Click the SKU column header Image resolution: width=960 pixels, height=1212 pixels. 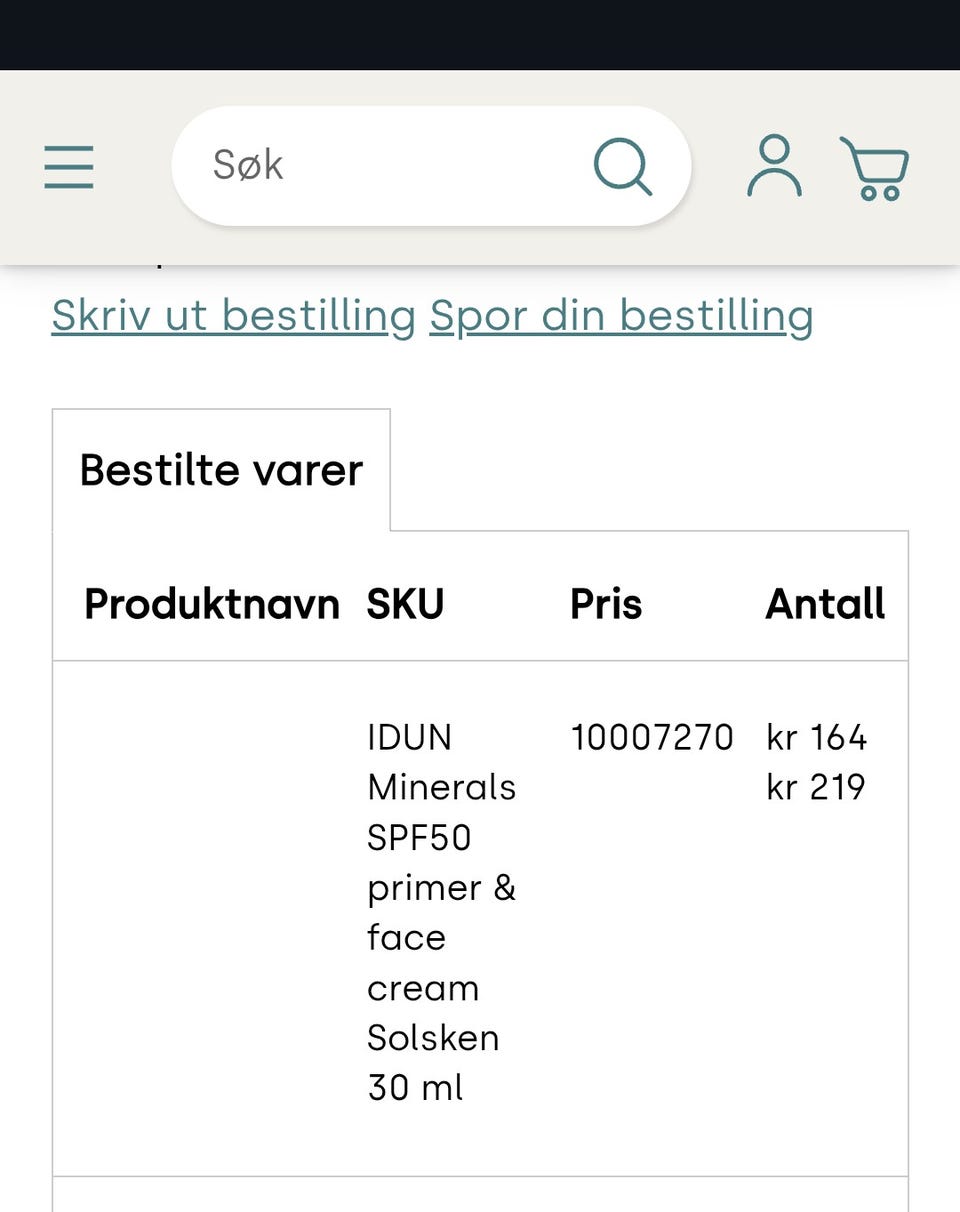(405, 604)
